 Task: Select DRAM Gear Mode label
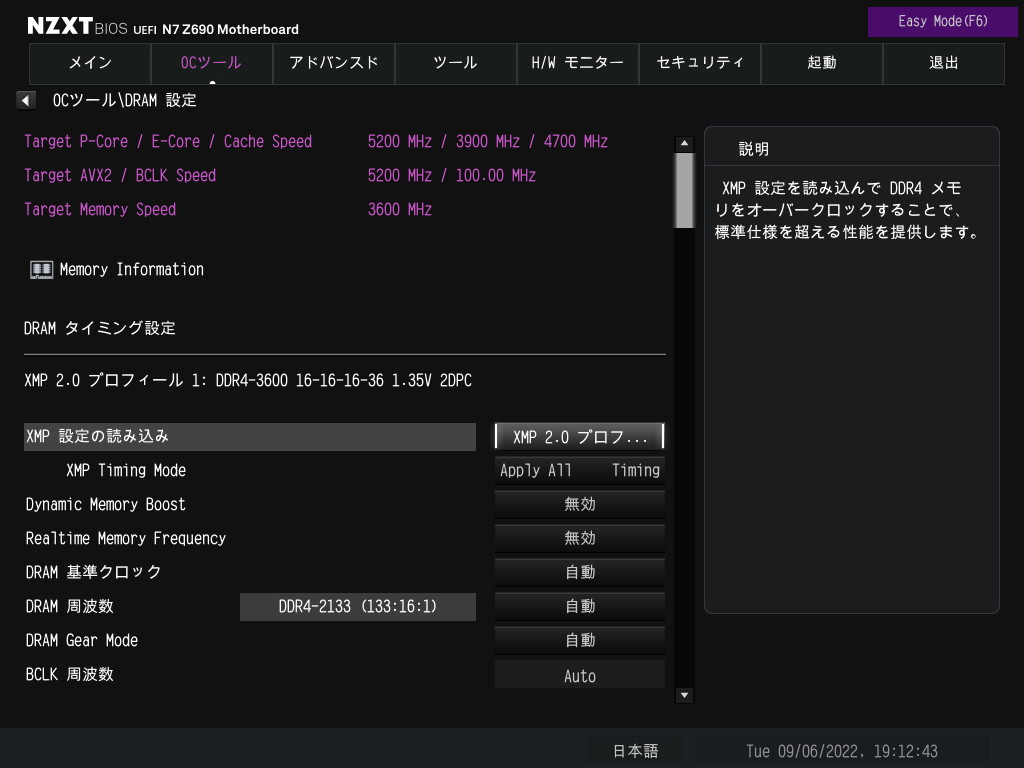pos(82,640)
